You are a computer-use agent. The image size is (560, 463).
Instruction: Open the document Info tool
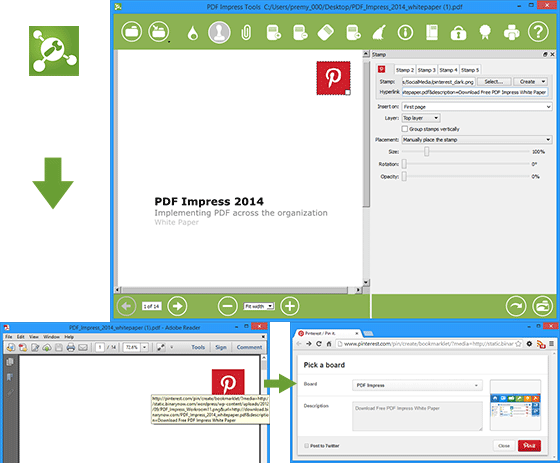pos(405,33)
